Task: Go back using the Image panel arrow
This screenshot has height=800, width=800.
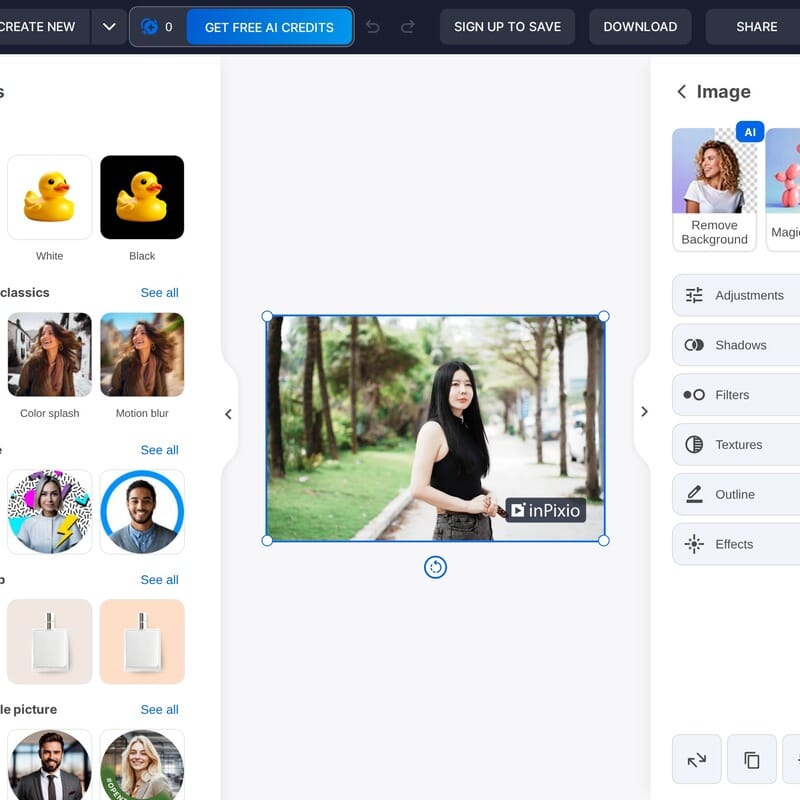Action: tap(682, 92)
